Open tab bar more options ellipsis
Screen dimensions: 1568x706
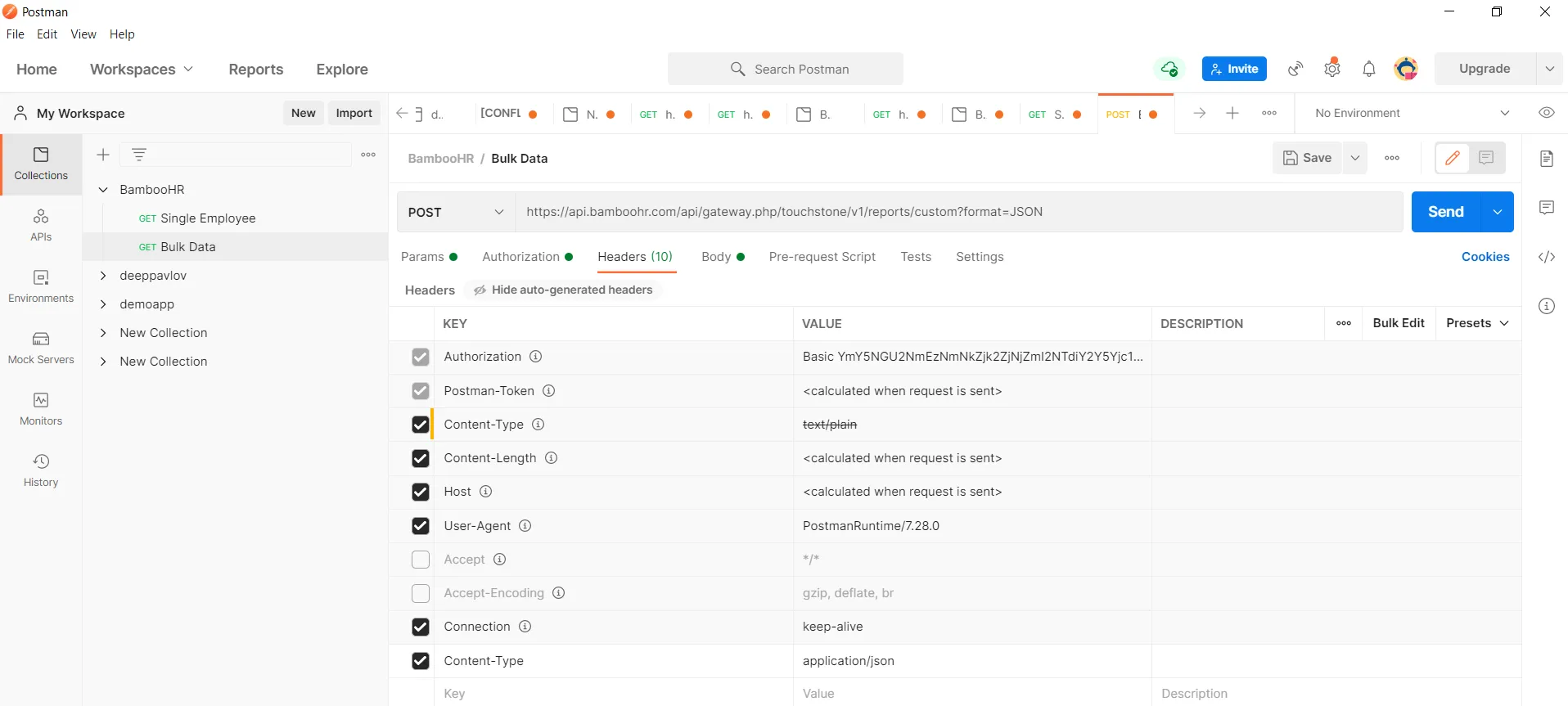click(1269, 113)
